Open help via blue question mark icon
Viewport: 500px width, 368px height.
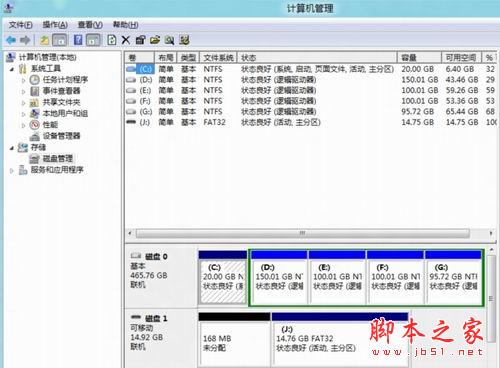78,40
